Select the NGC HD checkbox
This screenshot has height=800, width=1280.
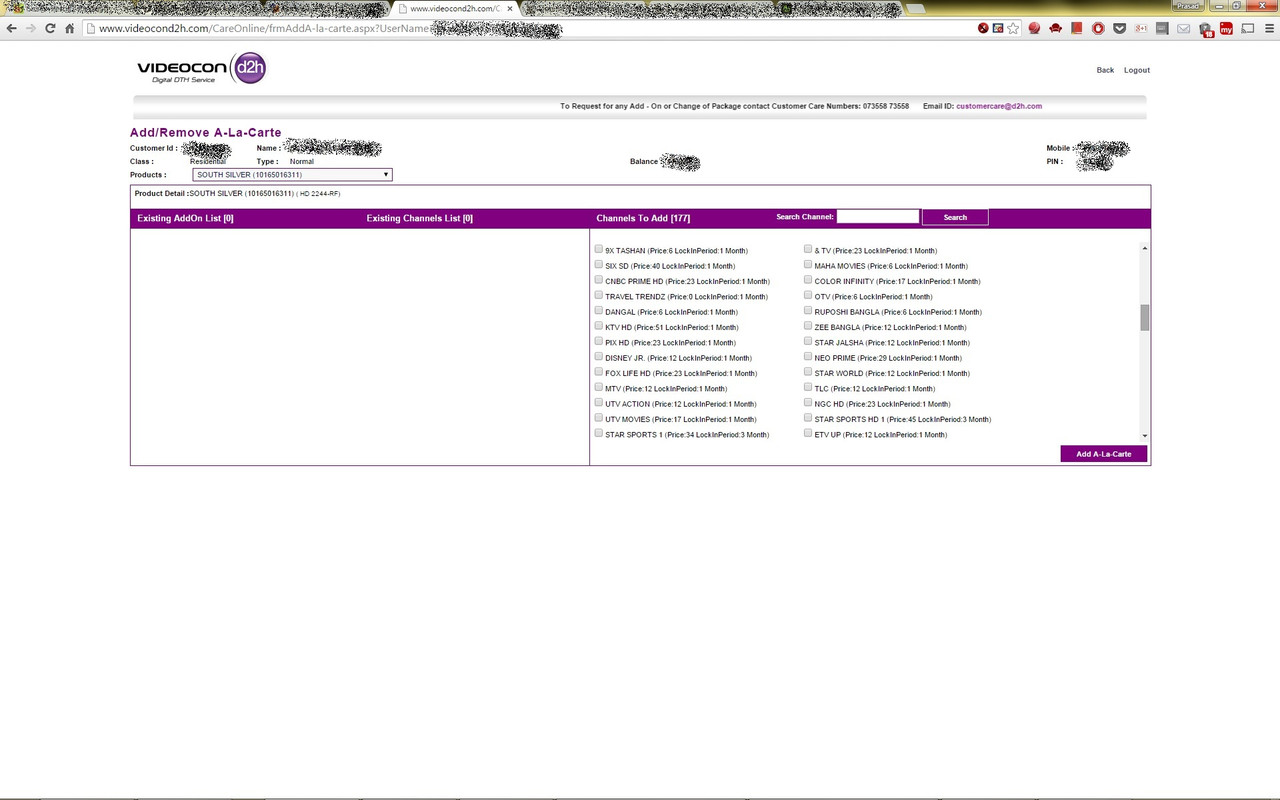808,403
